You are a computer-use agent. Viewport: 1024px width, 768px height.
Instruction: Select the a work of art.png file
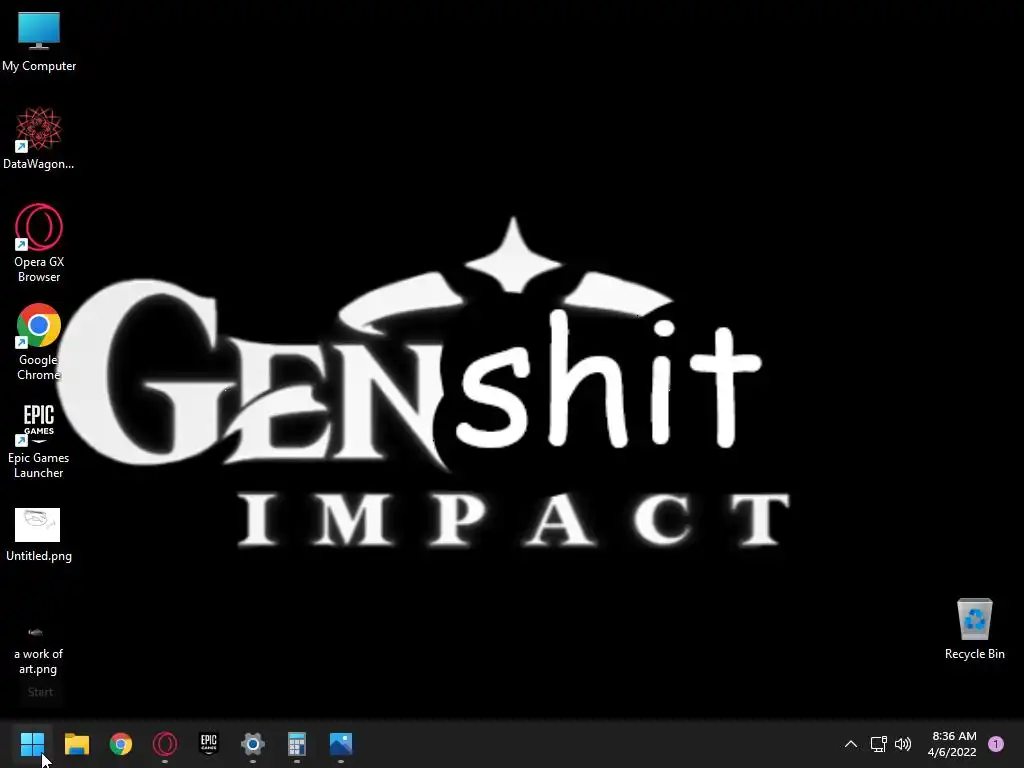(39, 650)
